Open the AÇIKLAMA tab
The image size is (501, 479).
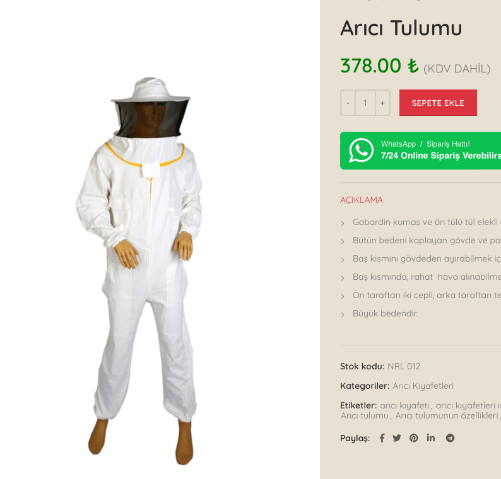coord(361,200)
